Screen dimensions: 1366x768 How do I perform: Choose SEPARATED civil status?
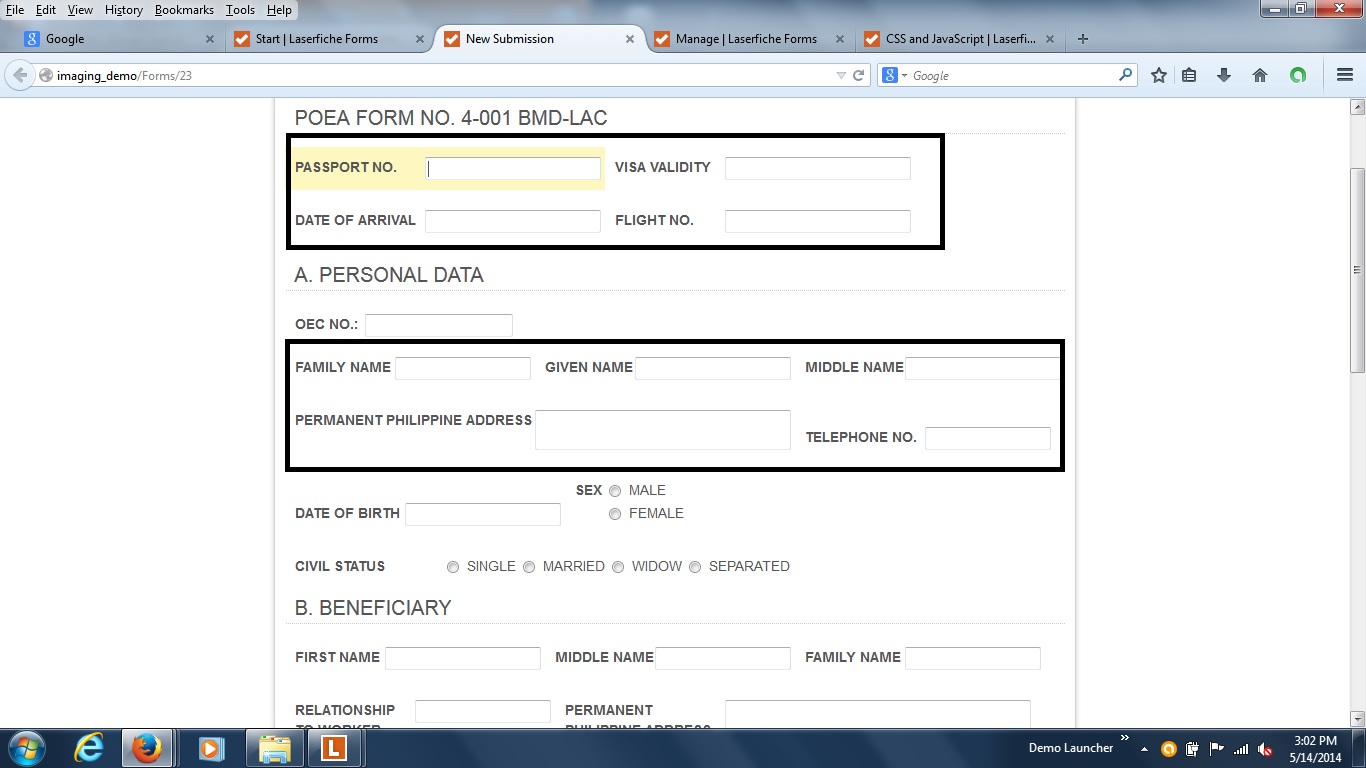(x=695, y=567)
